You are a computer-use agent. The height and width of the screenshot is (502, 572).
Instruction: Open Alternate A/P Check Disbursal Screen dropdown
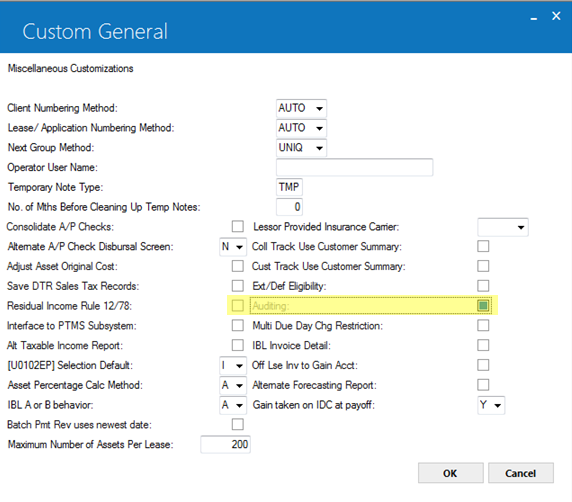pos(233,247)
